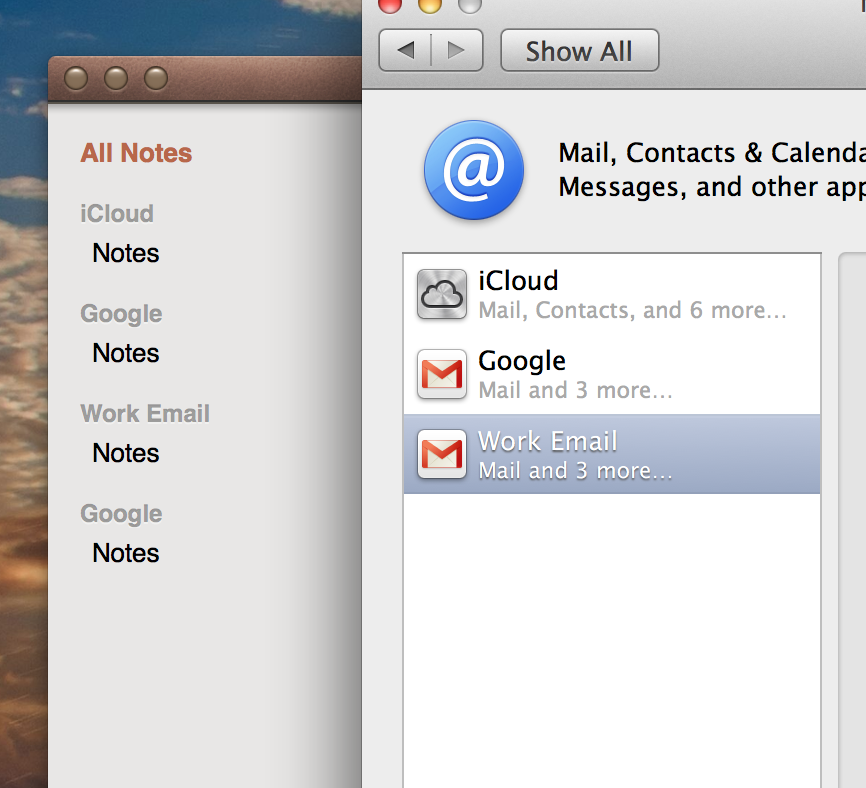Select Notes folder under first Google heading
This screenshot has width=866, height=788.
(x=126, y=353)
